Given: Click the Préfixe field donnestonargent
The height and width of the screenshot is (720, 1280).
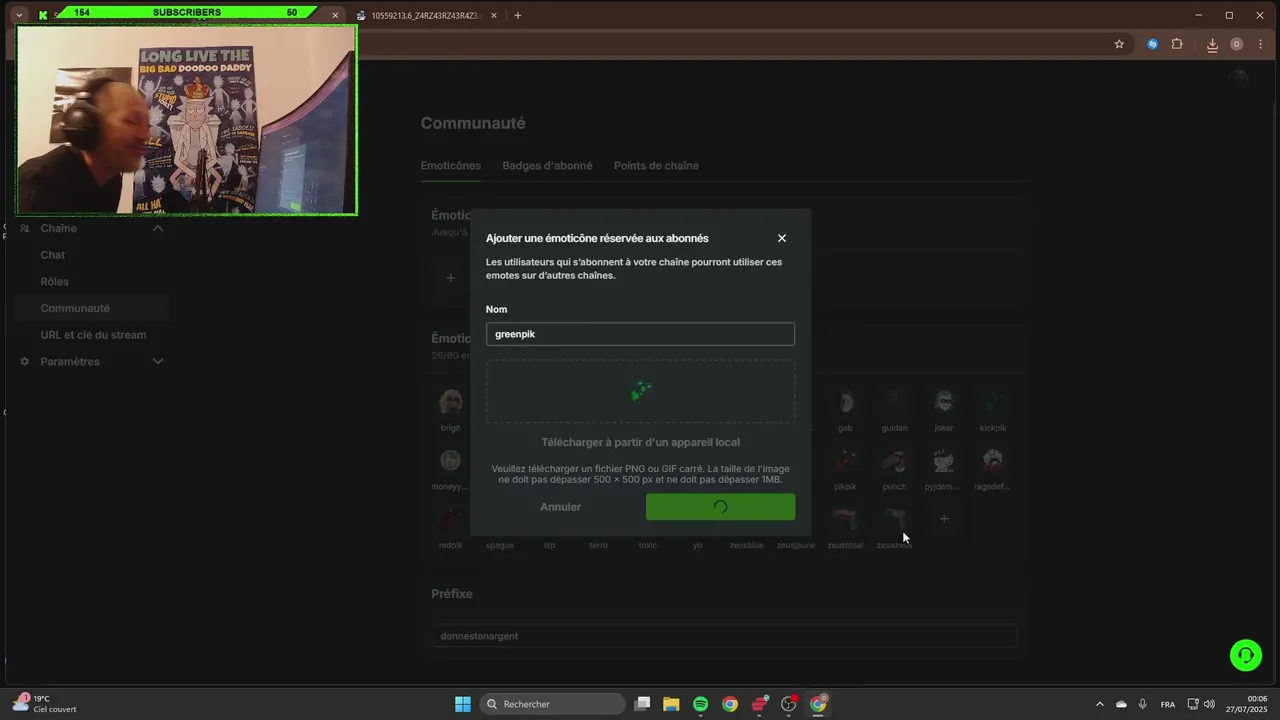Looking at the screenshot, I should 724,636.
